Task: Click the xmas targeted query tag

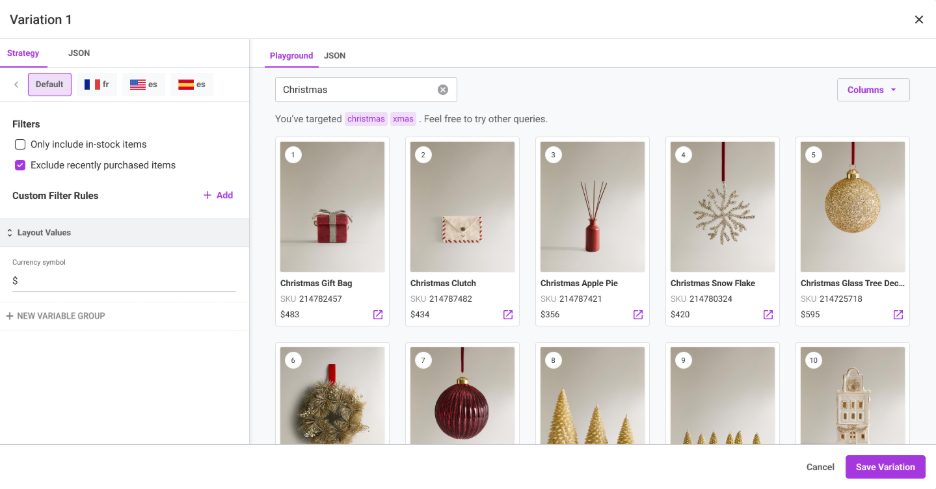Action: tap(403, 119)
